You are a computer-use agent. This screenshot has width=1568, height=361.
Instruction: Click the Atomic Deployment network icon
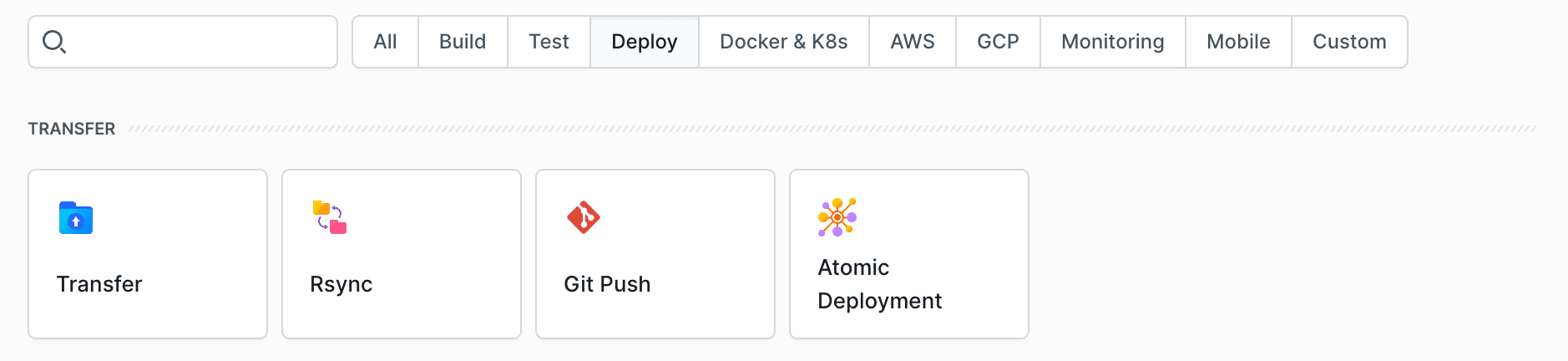point(837,217)
